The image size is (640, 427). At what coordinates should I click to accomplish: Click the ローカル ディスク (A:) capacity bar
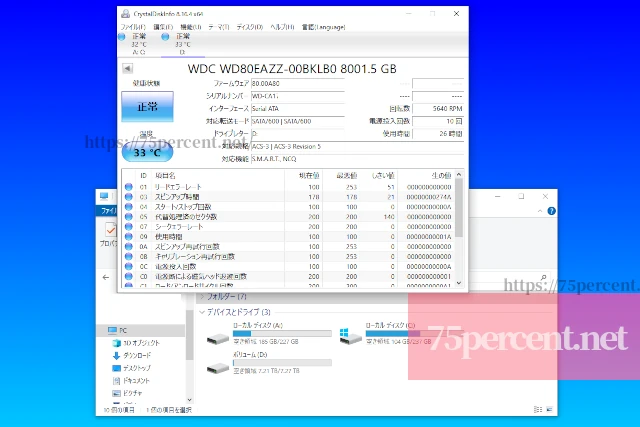coord(282,334)
